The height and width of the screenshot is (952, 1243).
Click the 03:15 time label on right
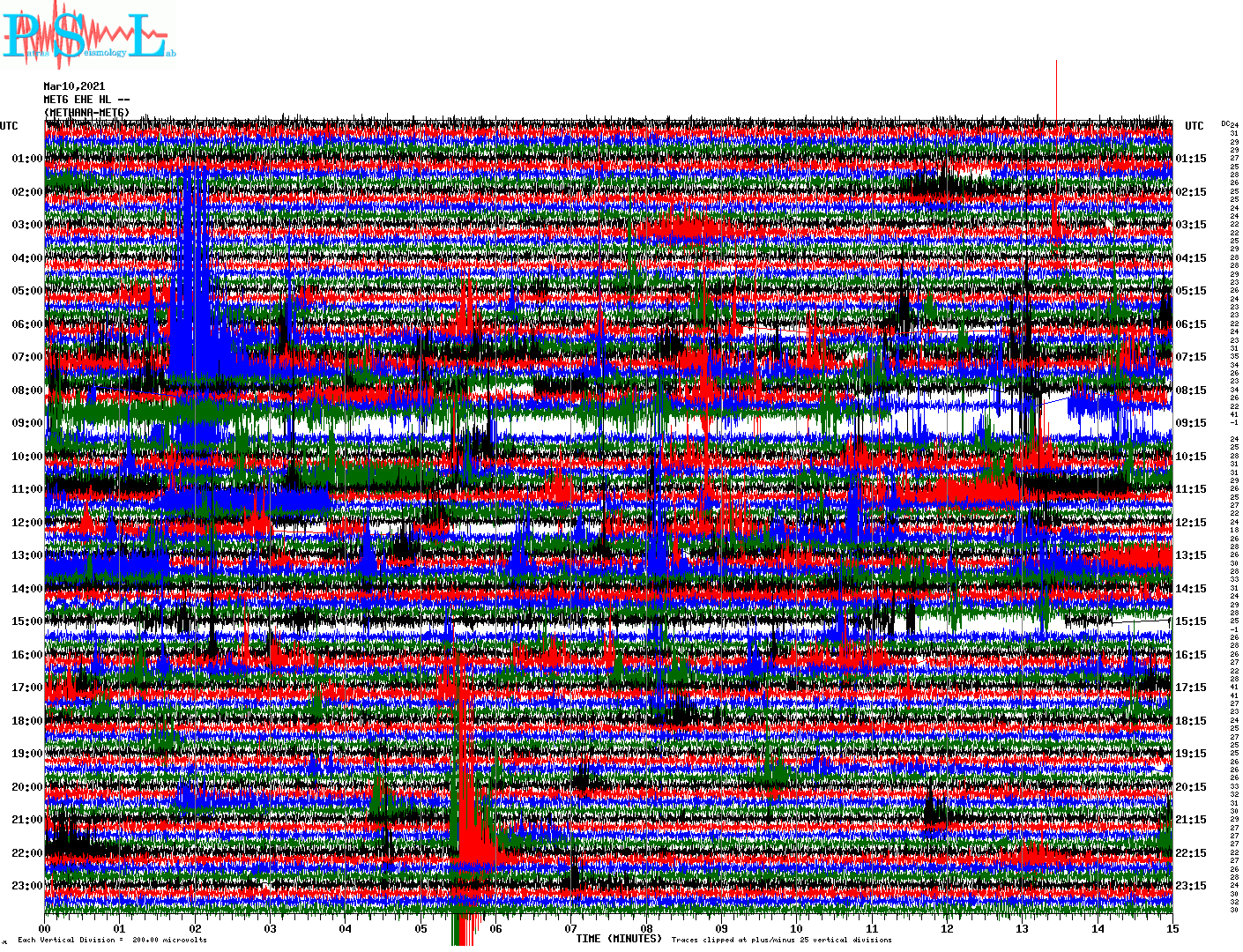(x=1191, y=225)
